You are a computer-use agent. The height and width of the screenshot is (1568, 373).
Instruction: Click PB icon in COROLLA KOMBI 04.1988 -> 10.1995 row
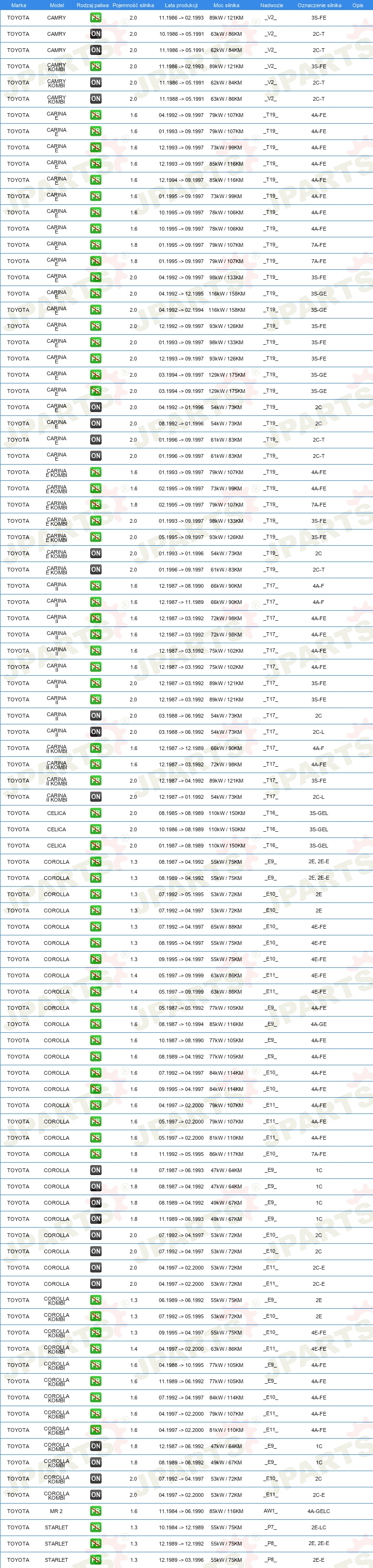coord(95,1365)
